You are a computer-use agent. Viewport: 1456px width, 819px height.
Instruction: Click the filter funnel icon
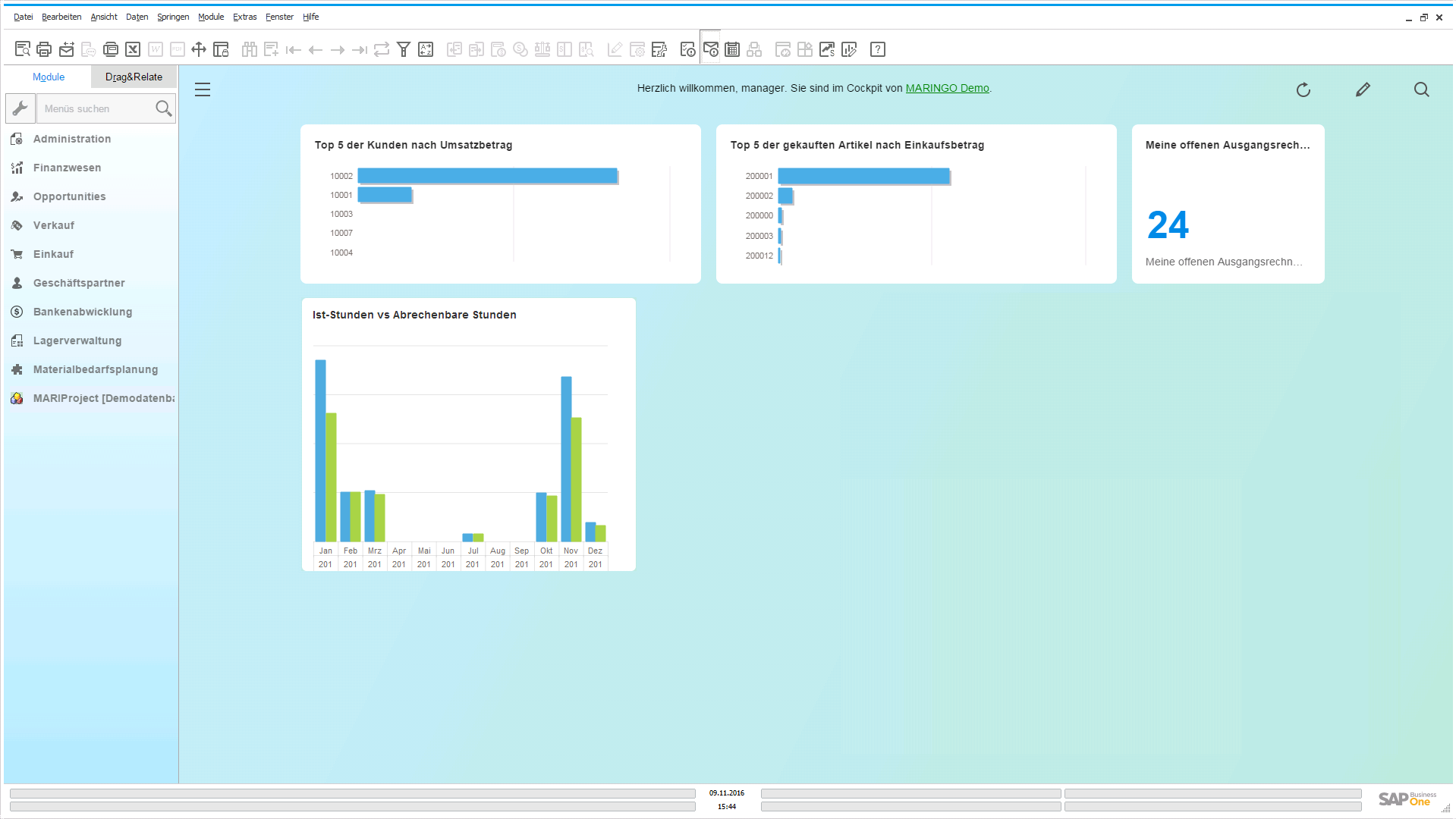[404, 50]
